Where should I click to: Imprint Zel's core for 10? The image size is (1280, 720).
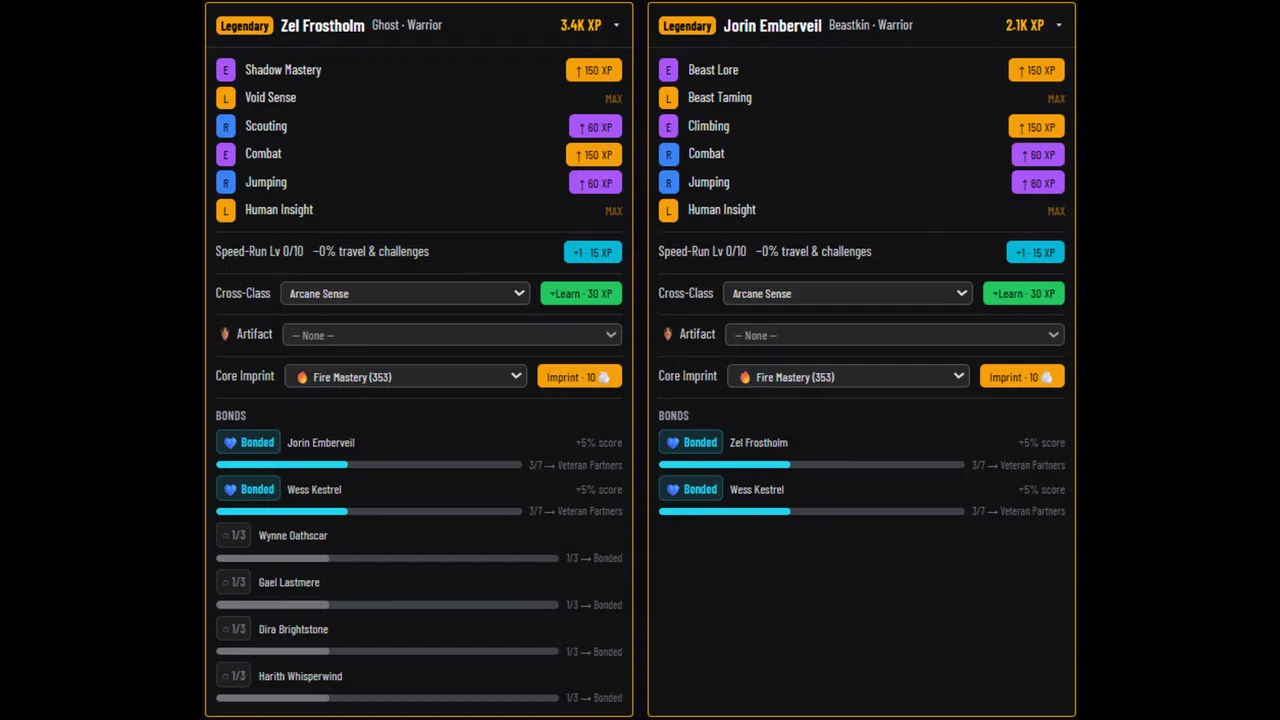pos(579,377)
